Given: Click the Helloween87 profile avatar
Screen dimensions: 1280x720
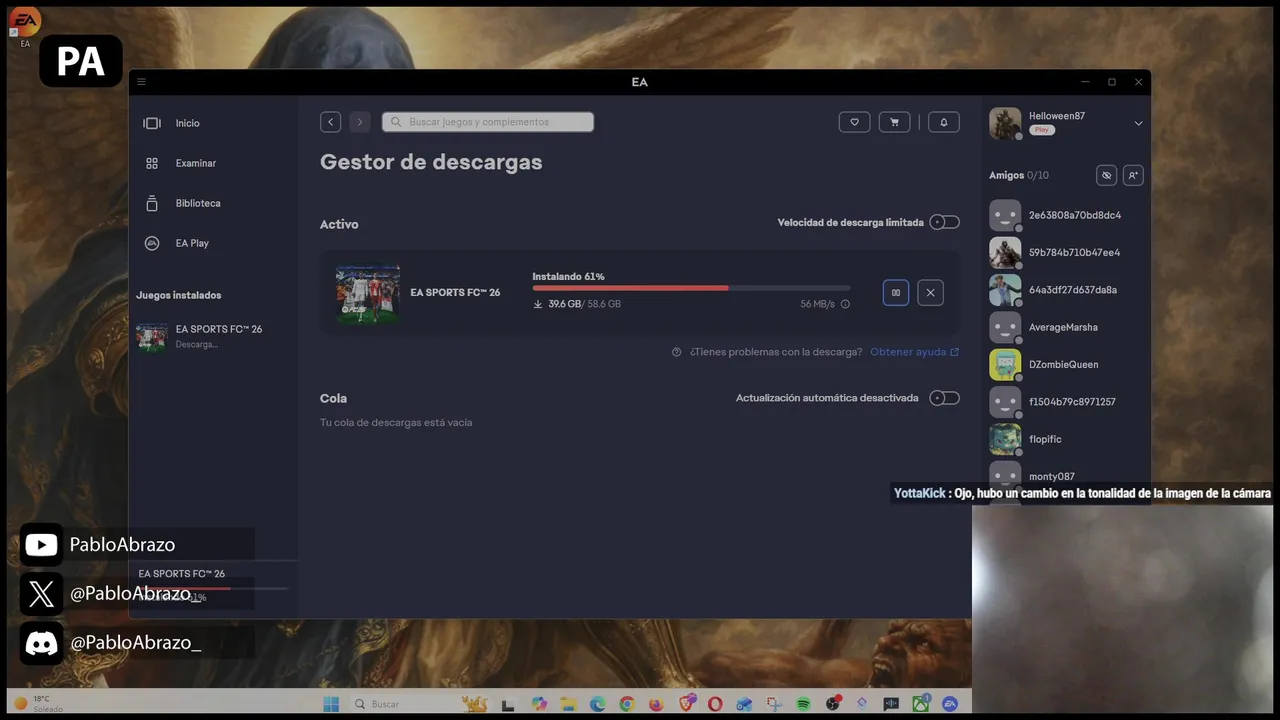Looking at the screenshot, I should pyautogui.click(x=1005, y=123).
